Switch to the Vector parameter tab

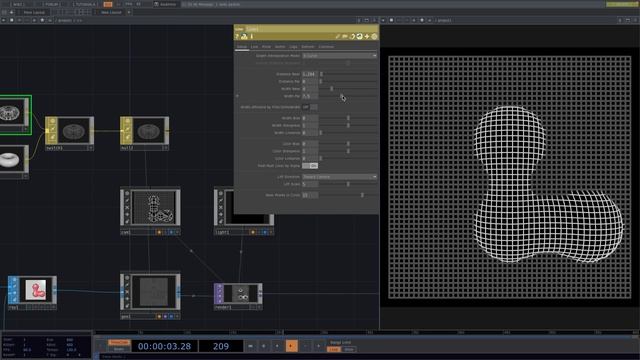click(x=280, y=47)
